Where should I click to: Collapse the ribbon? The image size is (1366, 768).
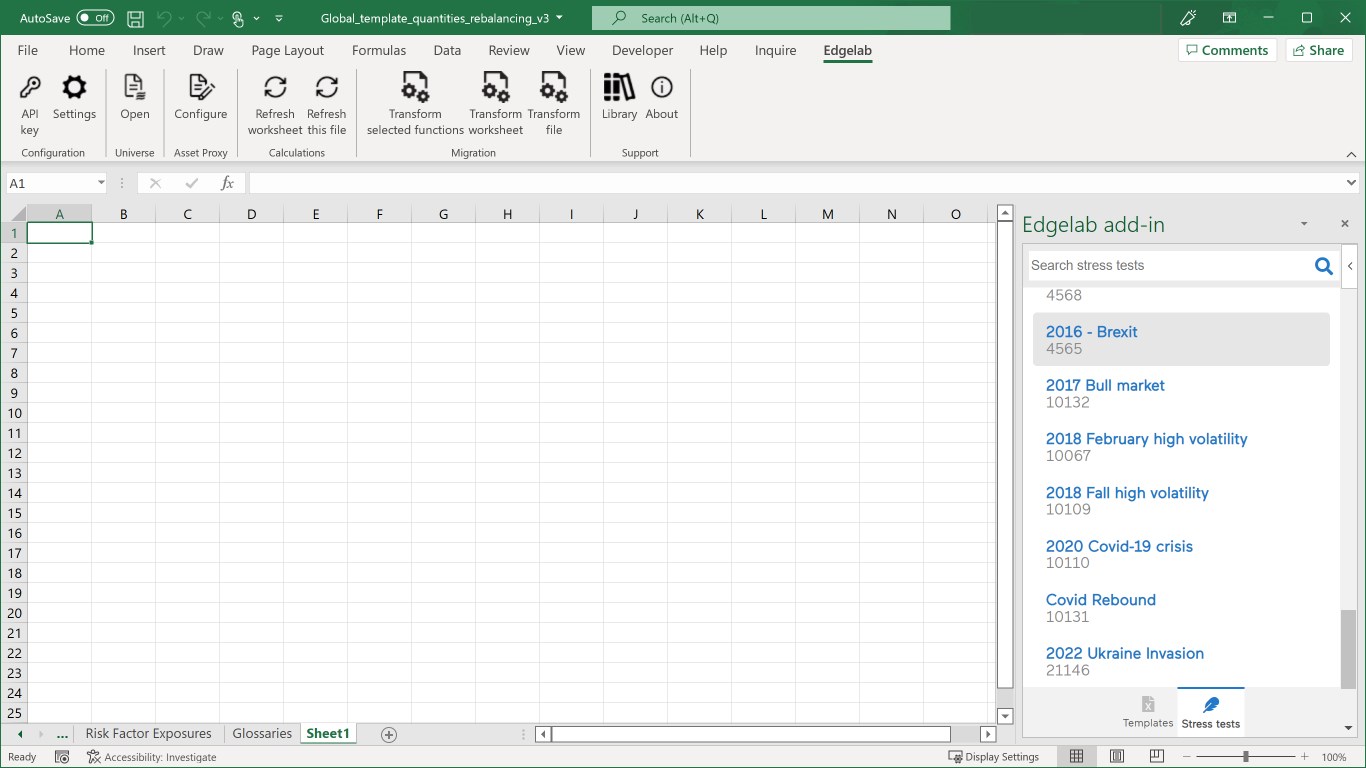(1351, 154)
